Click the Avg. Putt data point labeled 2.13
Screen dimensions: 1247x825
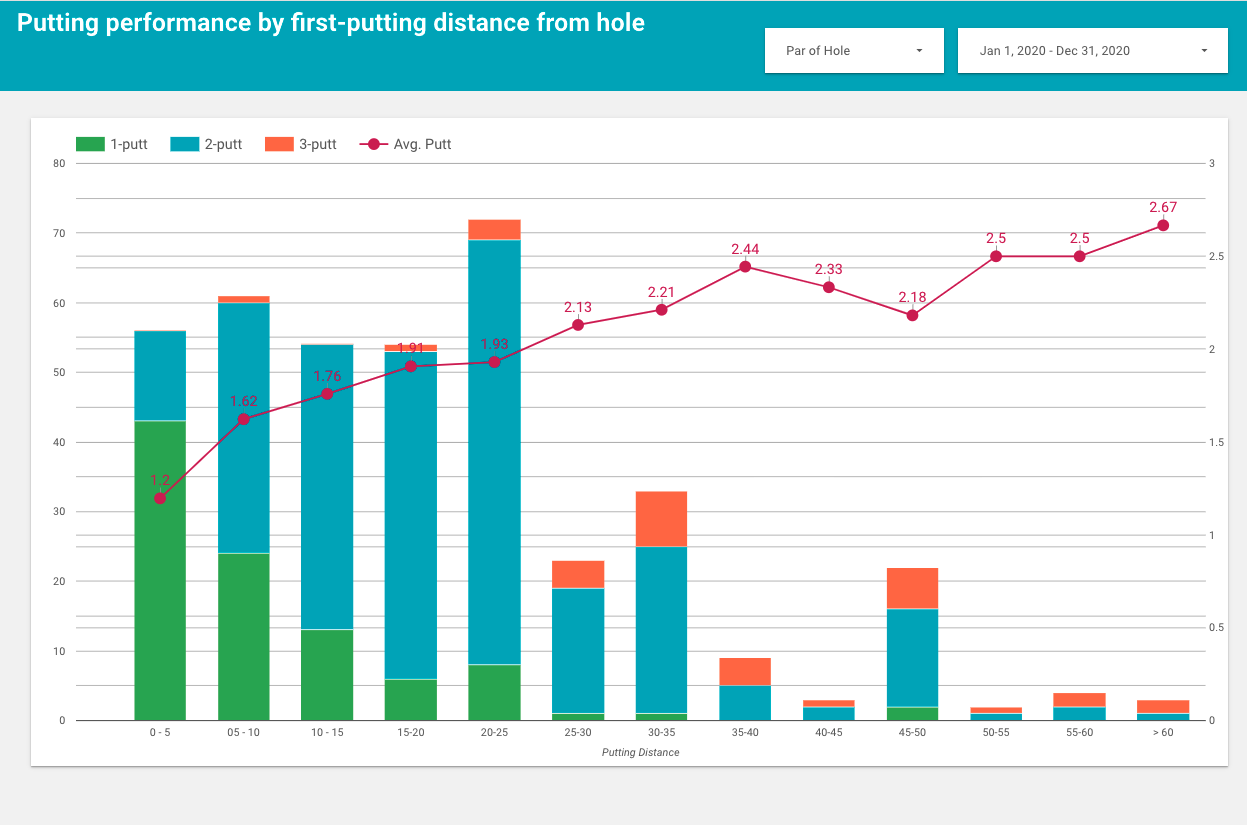[x=578, y=325]
